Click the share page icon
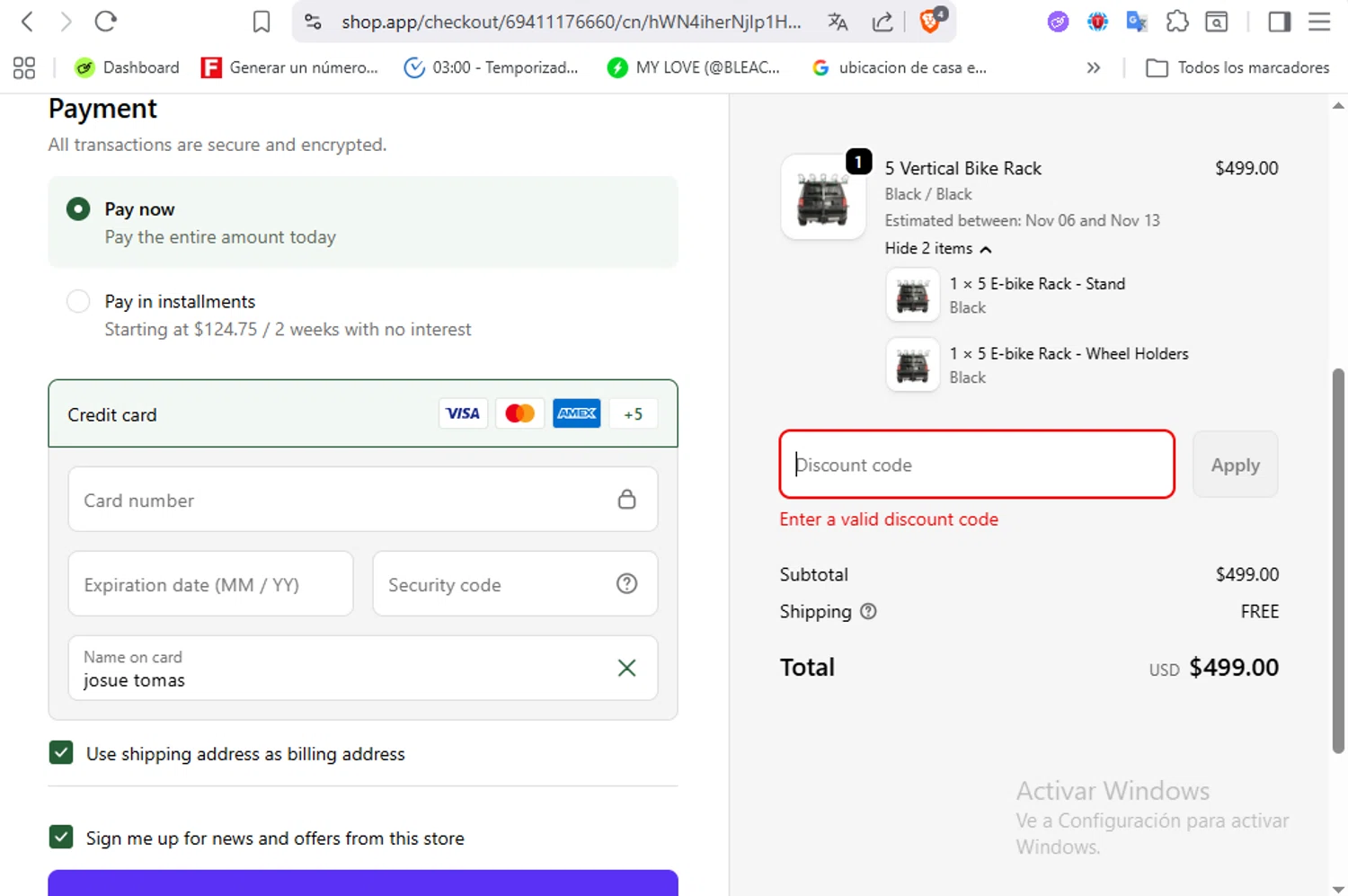The width and height of the screenshot is (1348, 896). (x=882, y=22)
